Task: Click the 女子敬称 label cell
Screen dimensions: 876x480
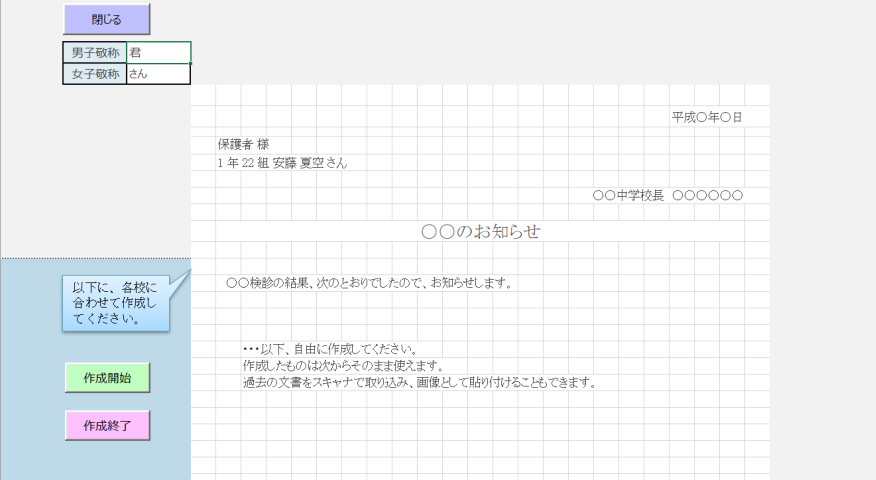Action: 95,74
